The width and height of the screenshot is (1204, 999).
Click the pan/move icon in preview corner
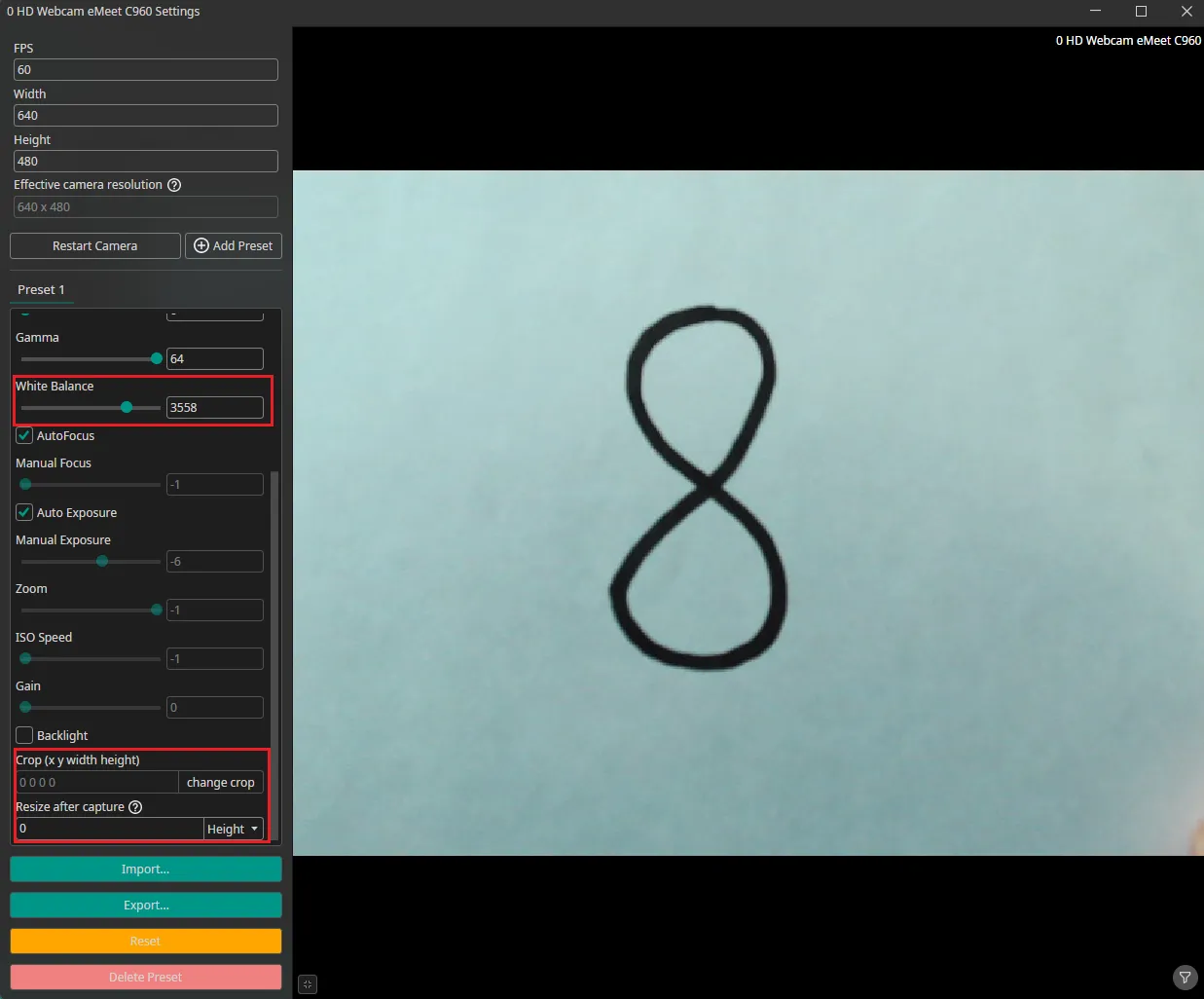(307, 984)
